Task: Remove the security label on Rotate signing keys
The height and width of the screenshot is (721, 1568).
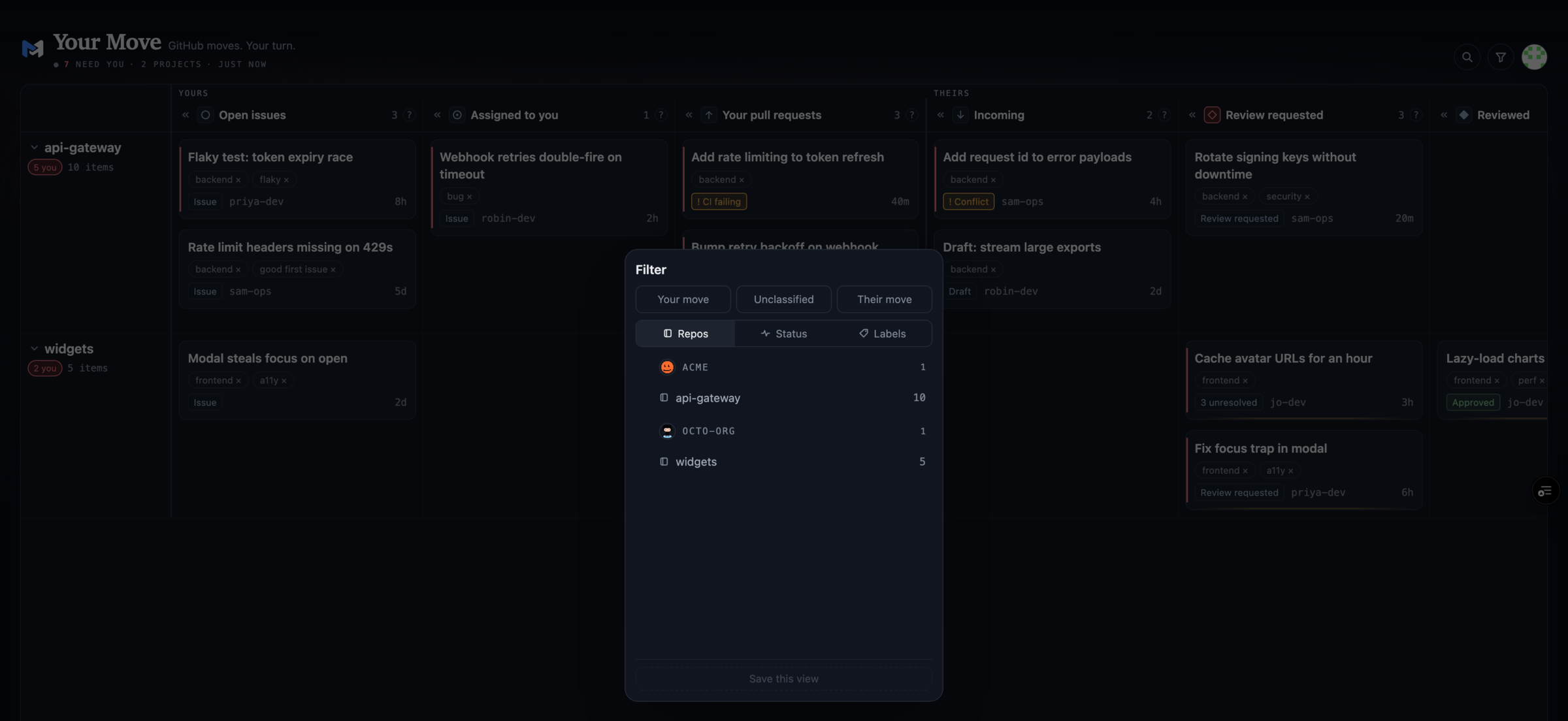Action: click(1307, 197)
